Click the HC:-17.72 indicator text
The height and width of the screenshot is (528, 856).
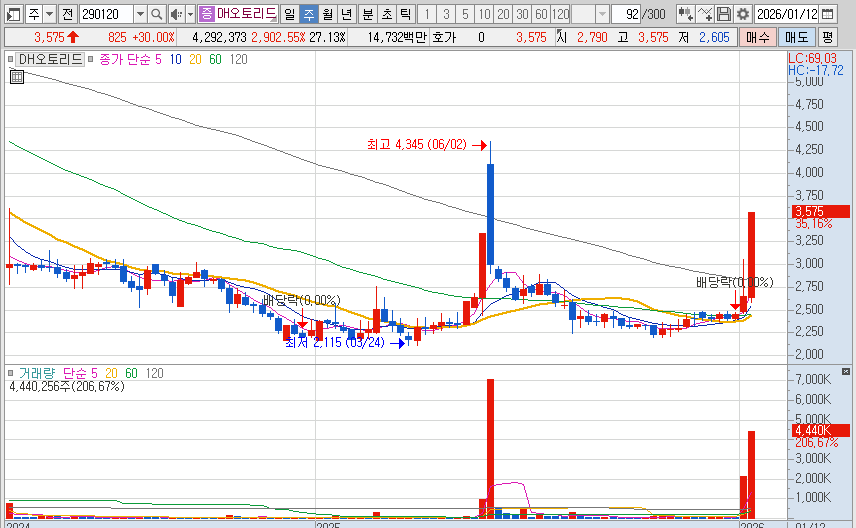pyautogui.click(x=816, y=70)
